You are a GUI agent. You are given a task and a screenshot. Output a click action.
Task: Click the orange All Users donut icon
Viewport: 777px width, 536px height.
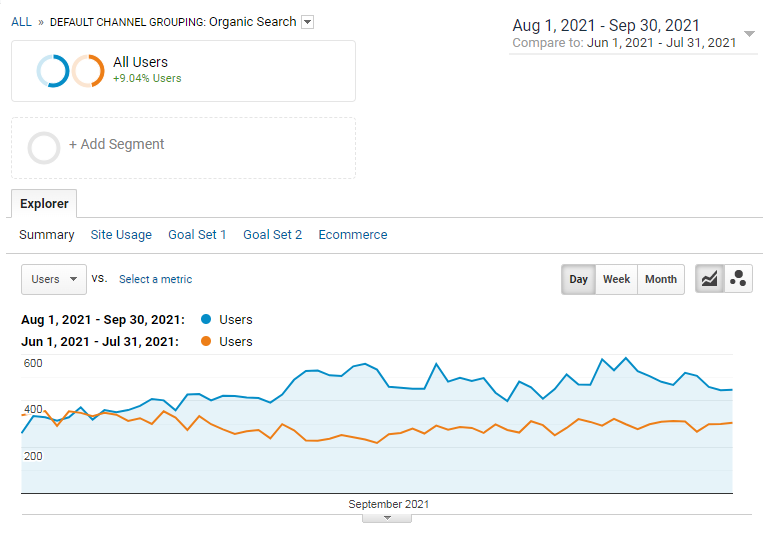tap(88, 71)
